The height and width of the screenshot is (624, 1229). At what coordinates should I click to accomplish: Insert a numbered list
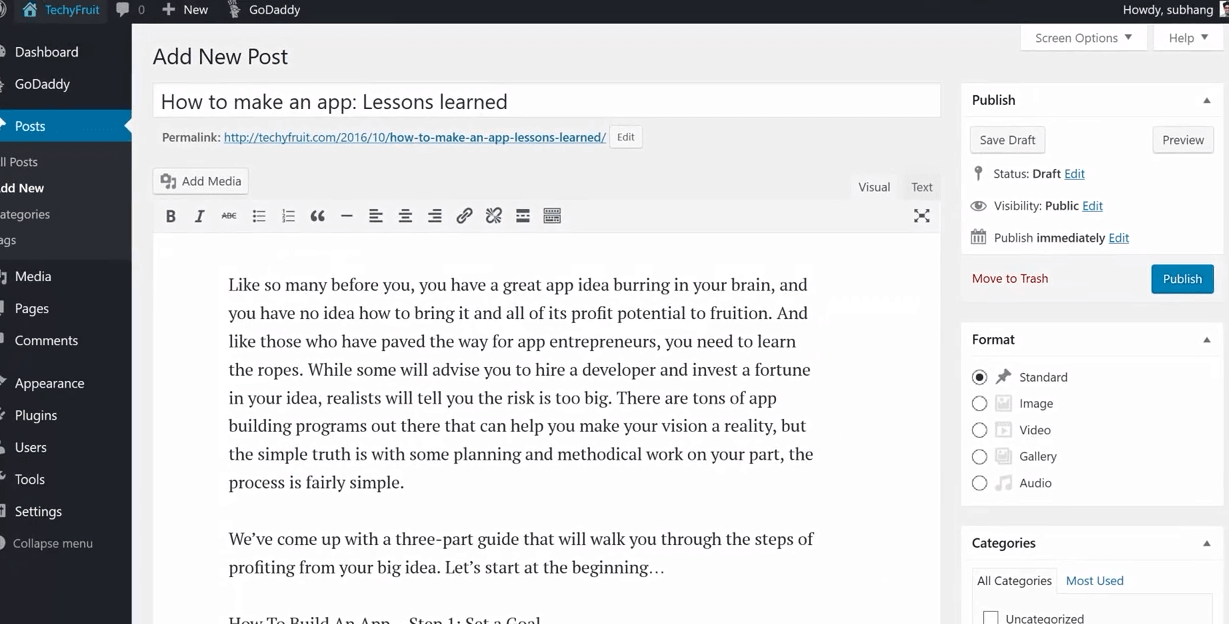288,216
